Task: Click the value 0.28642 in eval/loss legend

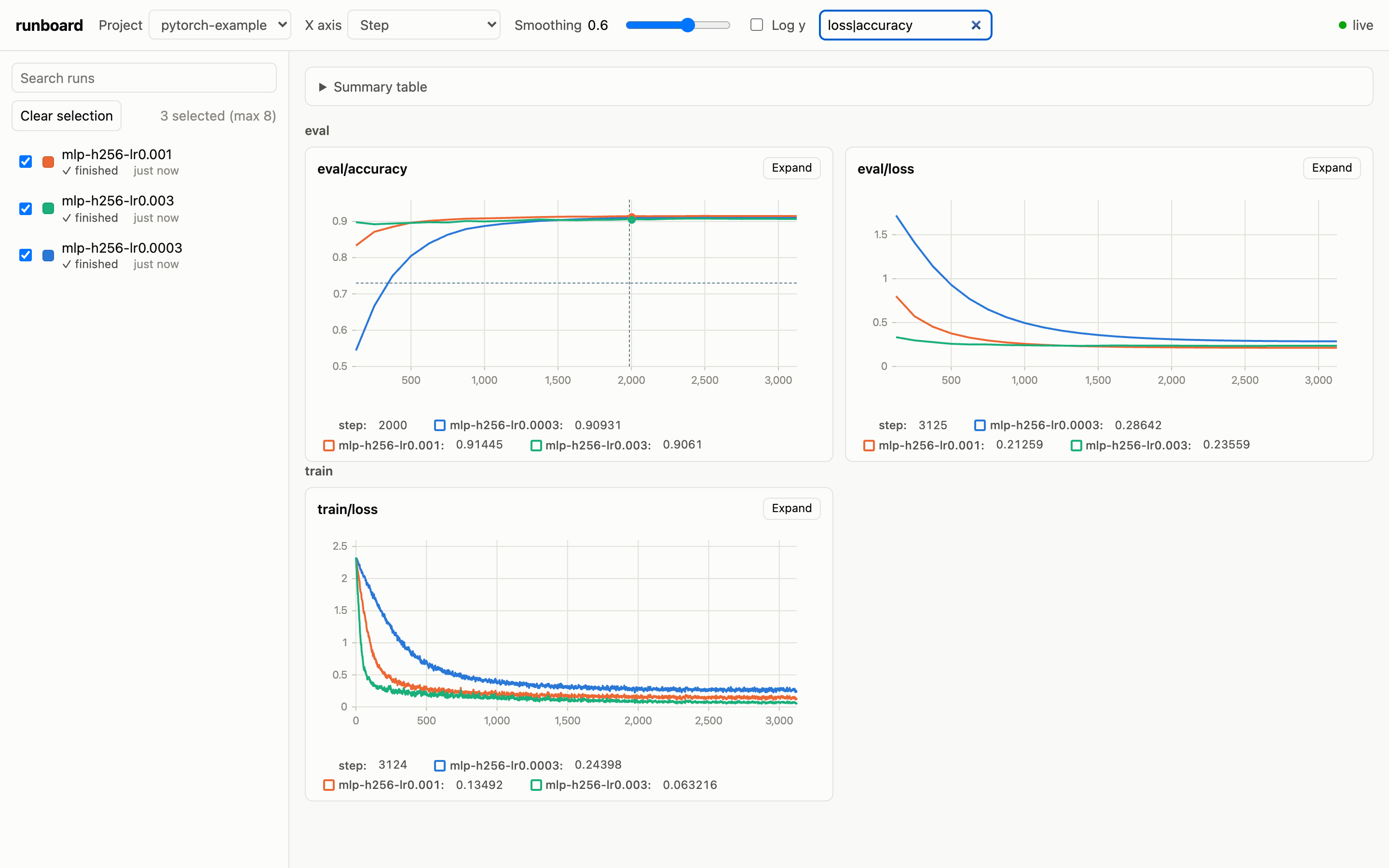Action: tap(1138, 425)
